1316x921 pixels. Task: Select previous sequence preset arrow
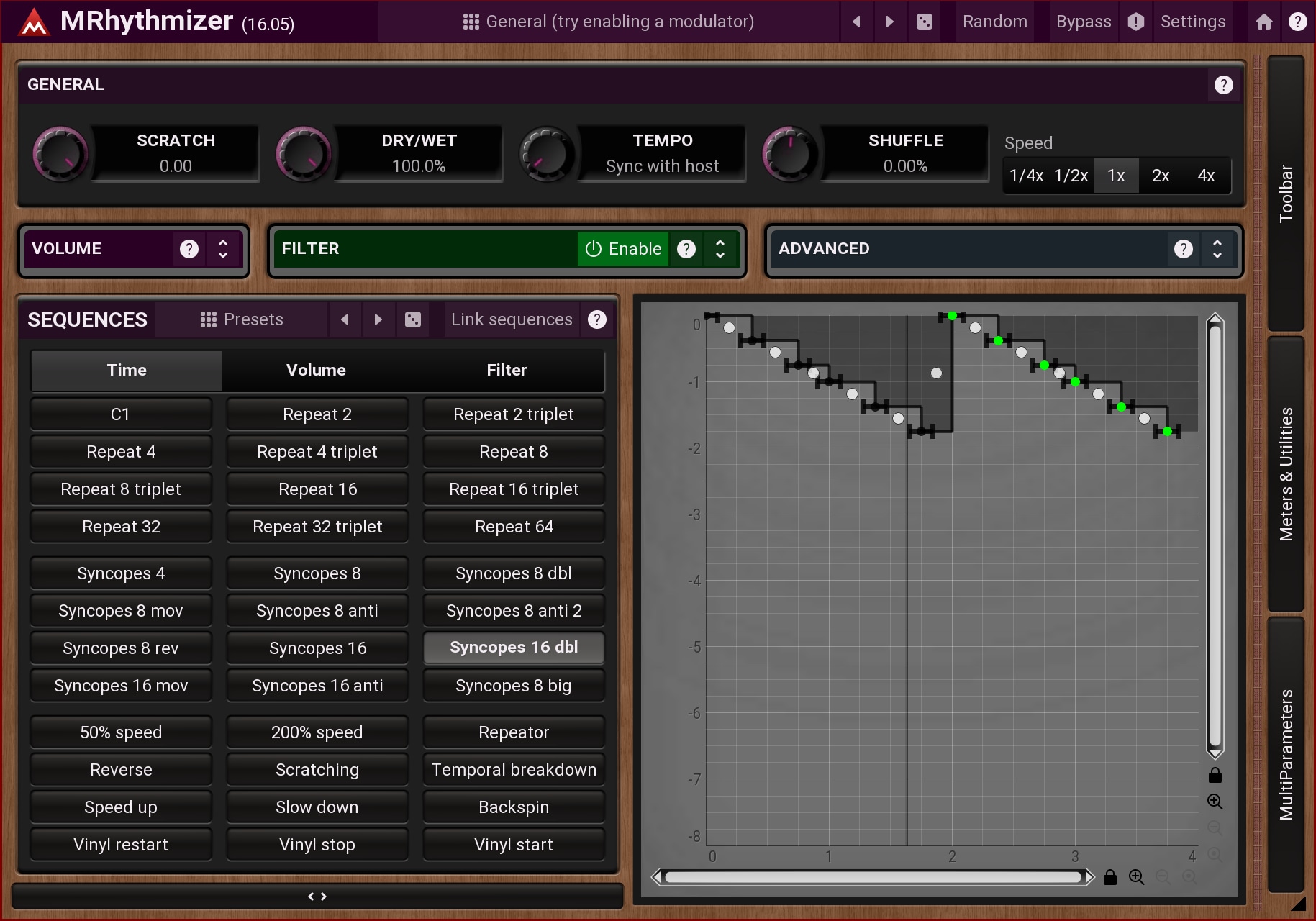click(345, 319)
